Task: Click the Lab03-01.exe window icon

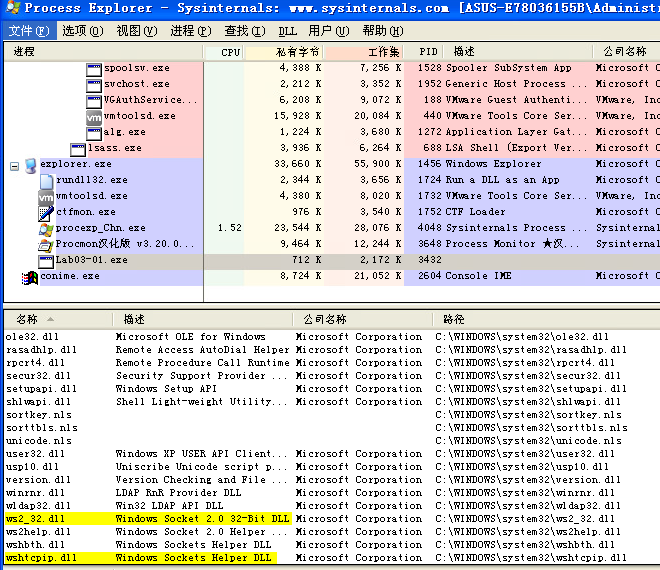Action: (46, 261)
